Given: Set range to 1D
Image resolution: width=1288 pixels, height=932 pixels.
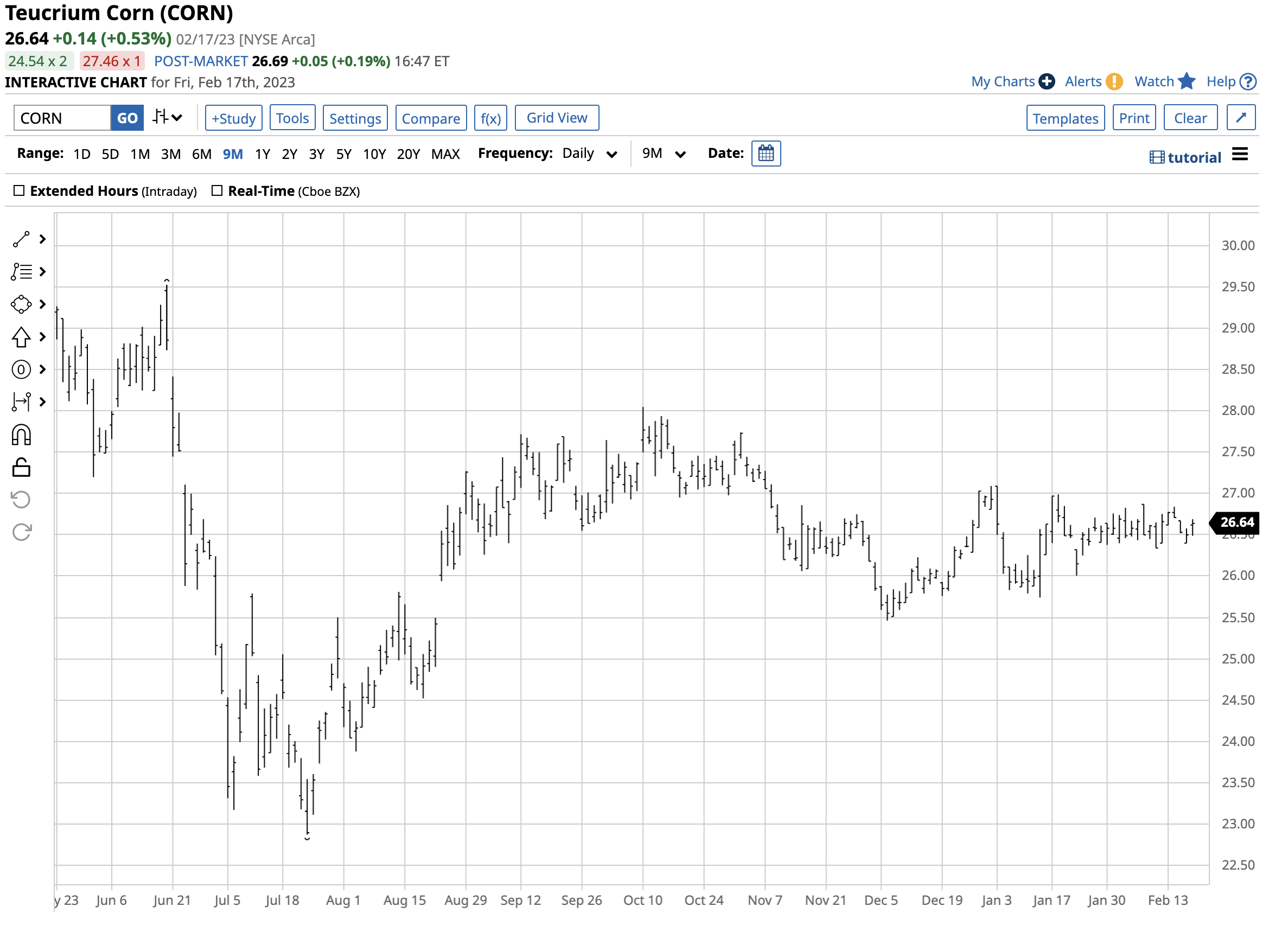Looking at the screenshot, I should point(82,155).
